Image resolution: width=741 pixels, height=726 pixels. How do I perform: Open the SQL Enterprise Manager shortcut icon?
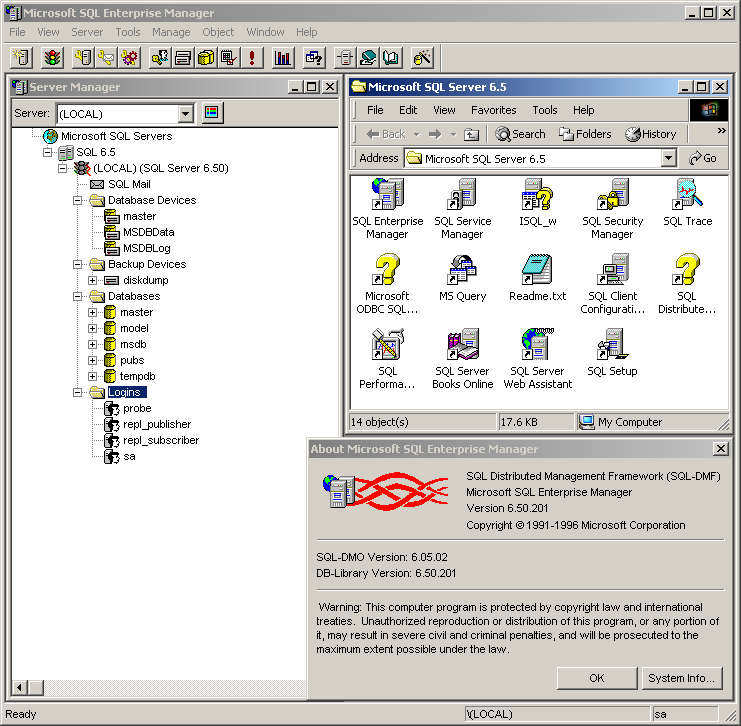pyautogui.click(x=386, y=195)
